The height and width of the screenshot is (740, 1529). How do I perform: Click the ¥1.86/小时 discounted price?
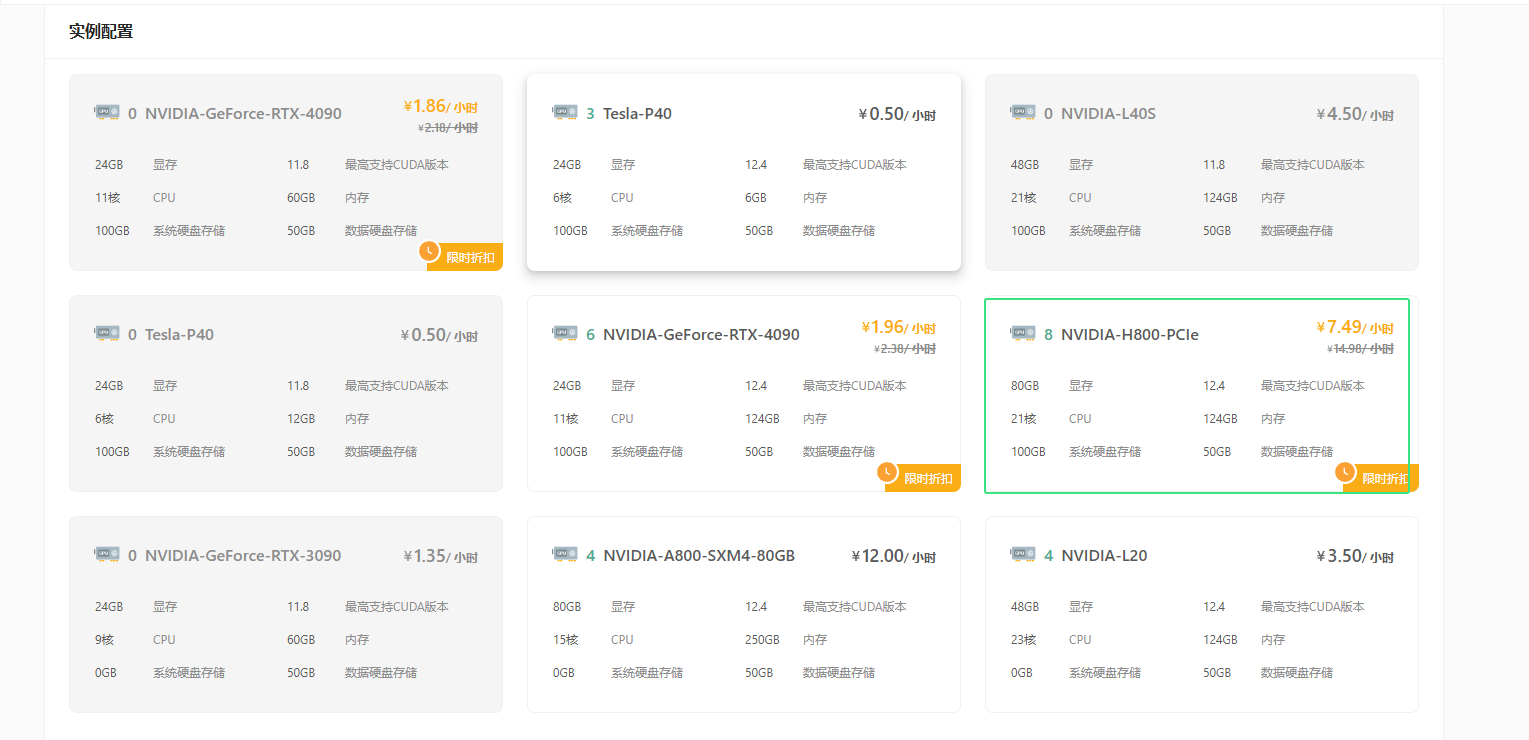click(440, 106)
